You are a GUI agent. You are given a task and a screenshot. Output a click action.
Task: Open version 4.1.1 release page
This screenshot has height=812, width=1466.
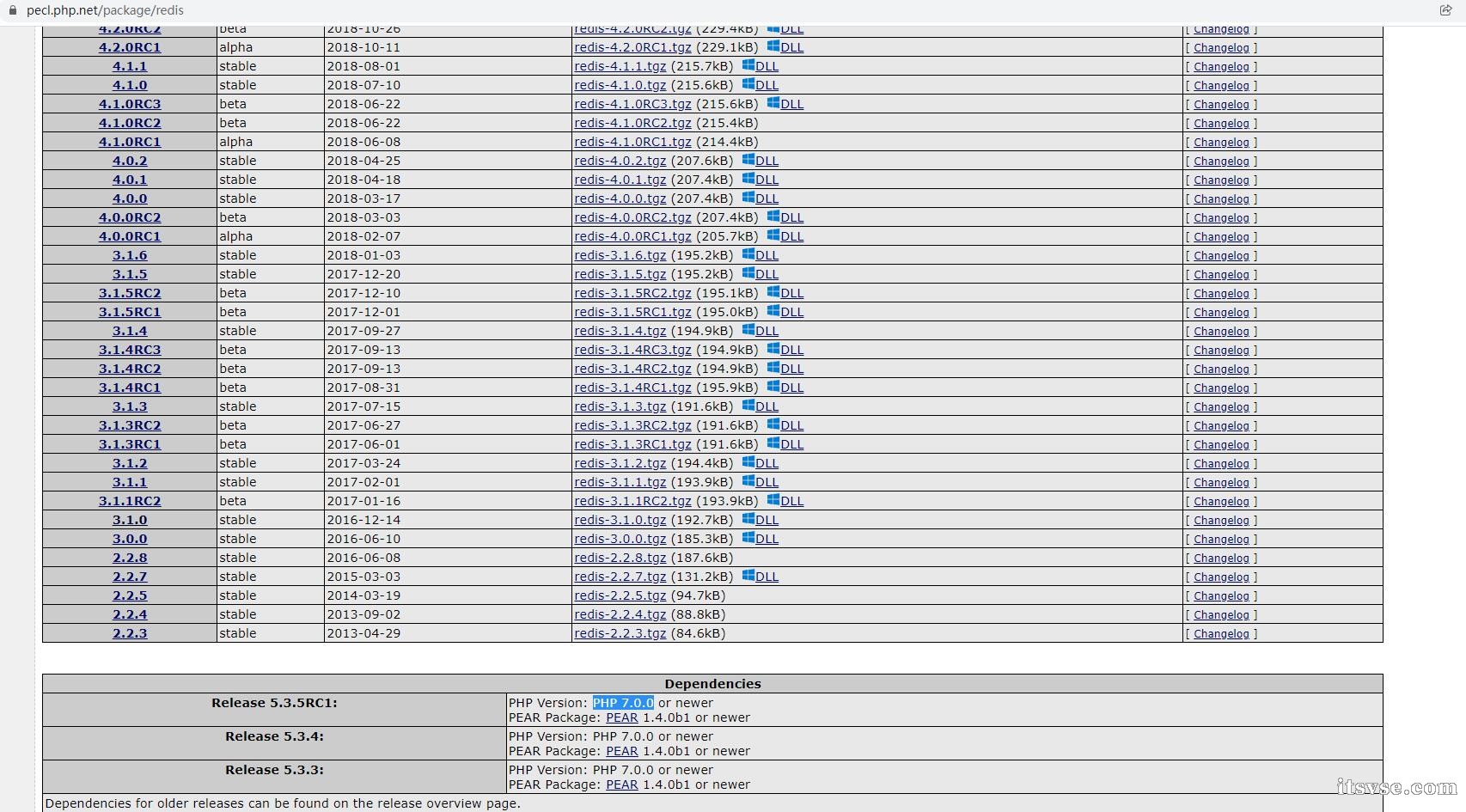pos(130,66)
